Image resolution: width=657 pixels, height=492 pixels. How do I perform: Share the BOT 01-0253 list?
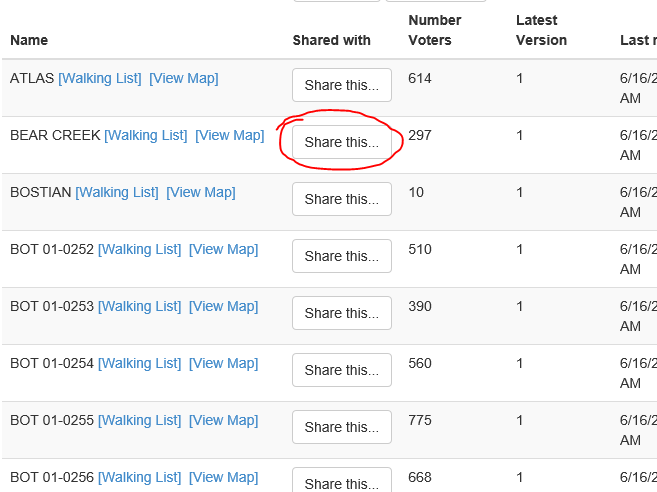point(341,313)
